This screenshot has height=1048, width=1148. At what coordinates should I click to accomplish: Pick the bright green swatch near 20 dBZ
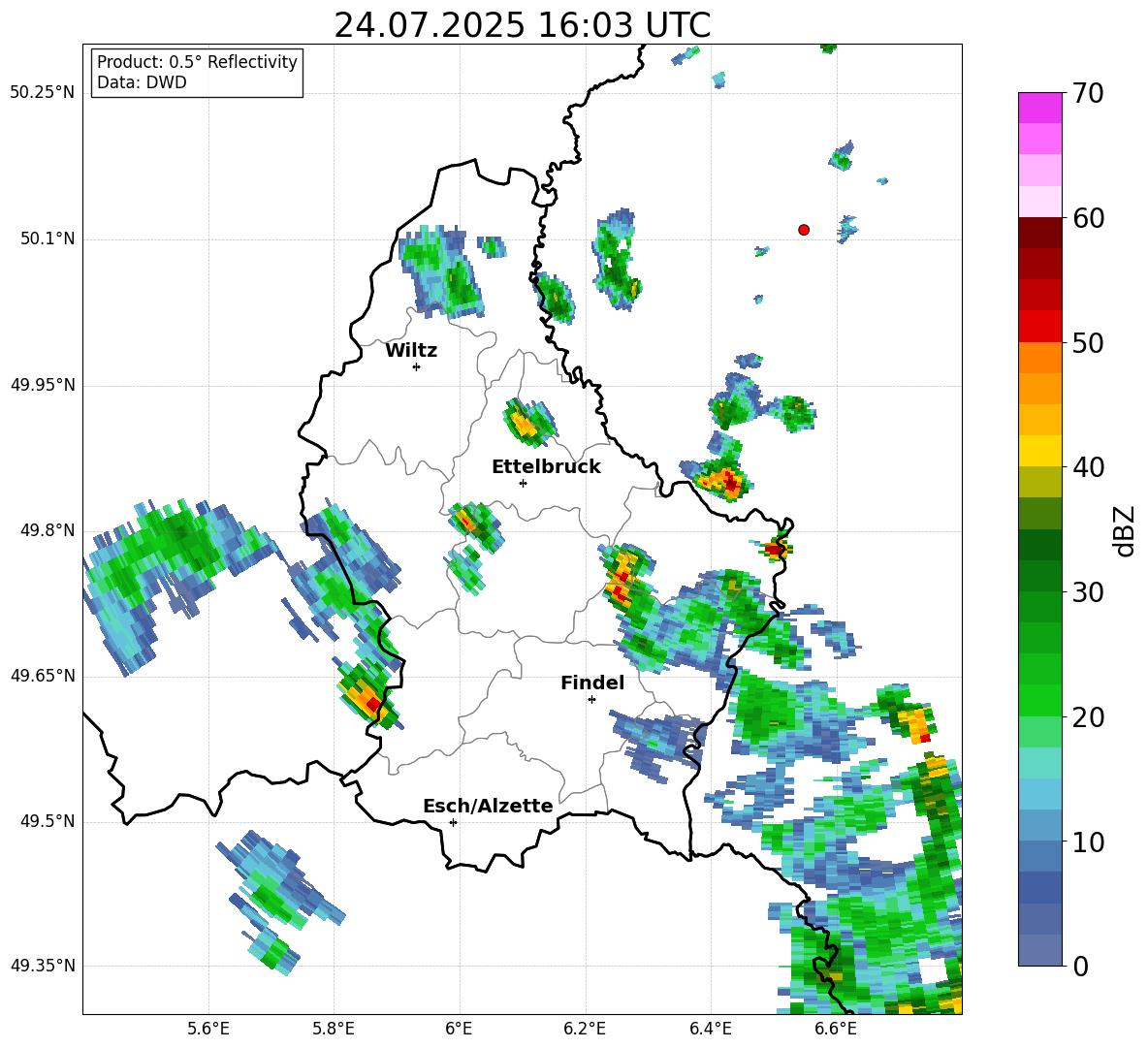pos(1039,701)
